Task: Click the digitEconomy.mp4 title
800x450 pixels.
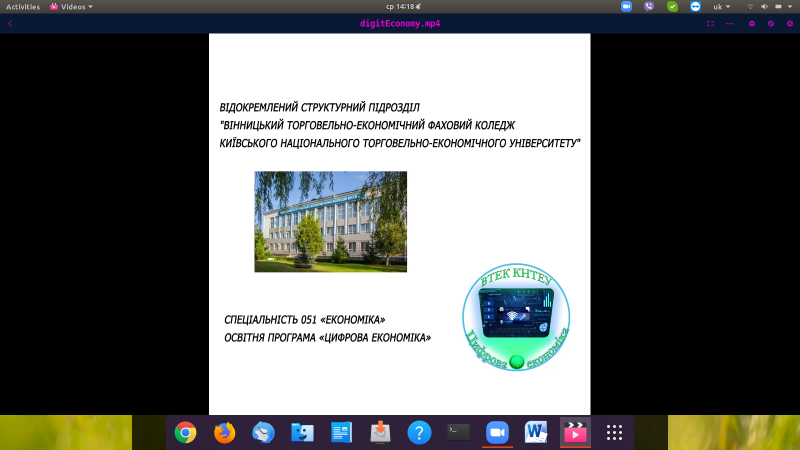Action: [400, 23]
